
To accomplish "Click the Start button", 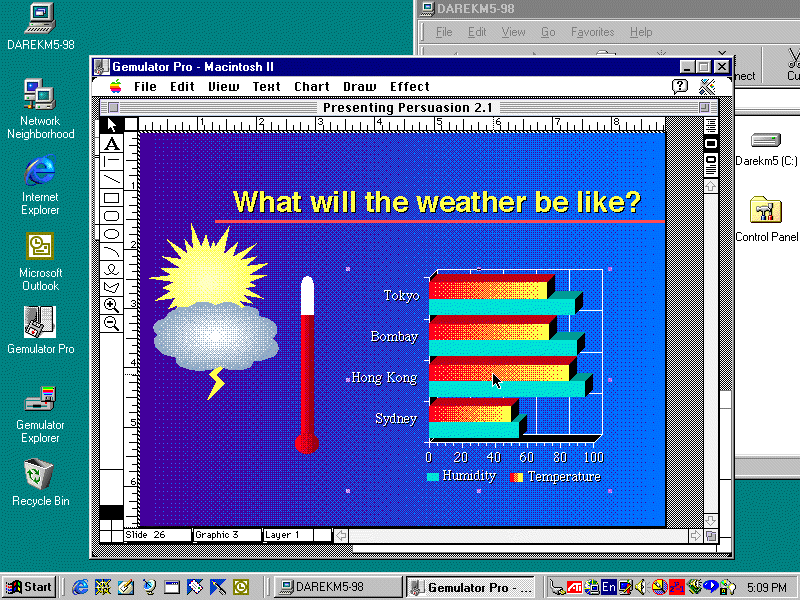I will click(x=29, y=587).
